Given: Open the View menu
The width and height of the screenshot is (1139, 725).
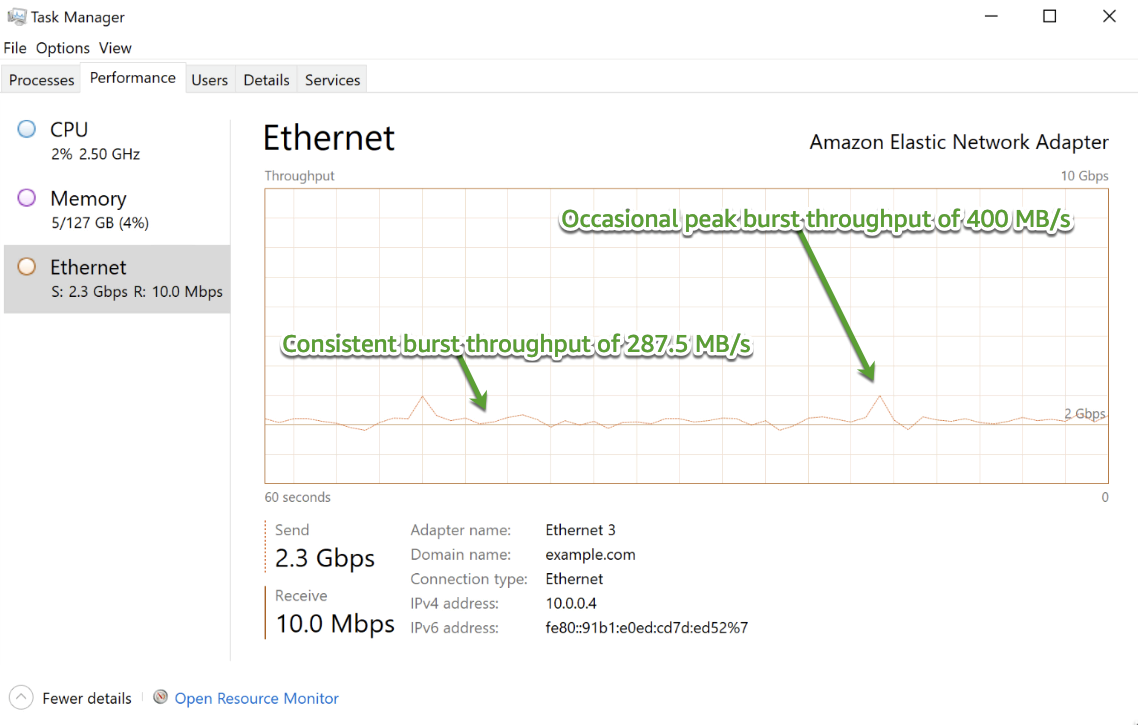Looking at the screenshot, I should (115, 47).
